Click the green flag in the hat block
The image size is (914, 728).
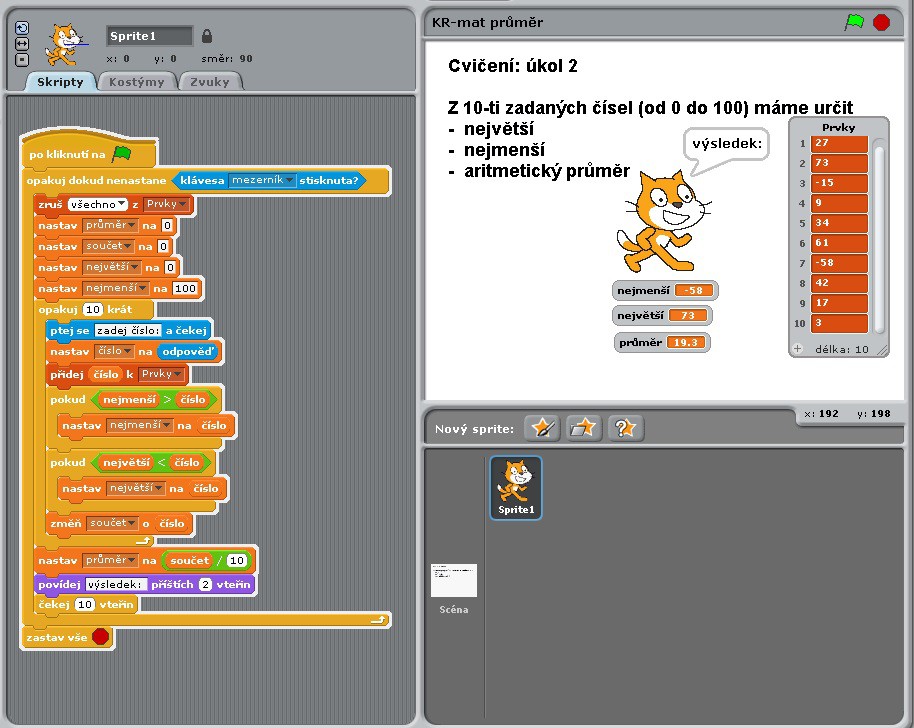click(122, 154)
